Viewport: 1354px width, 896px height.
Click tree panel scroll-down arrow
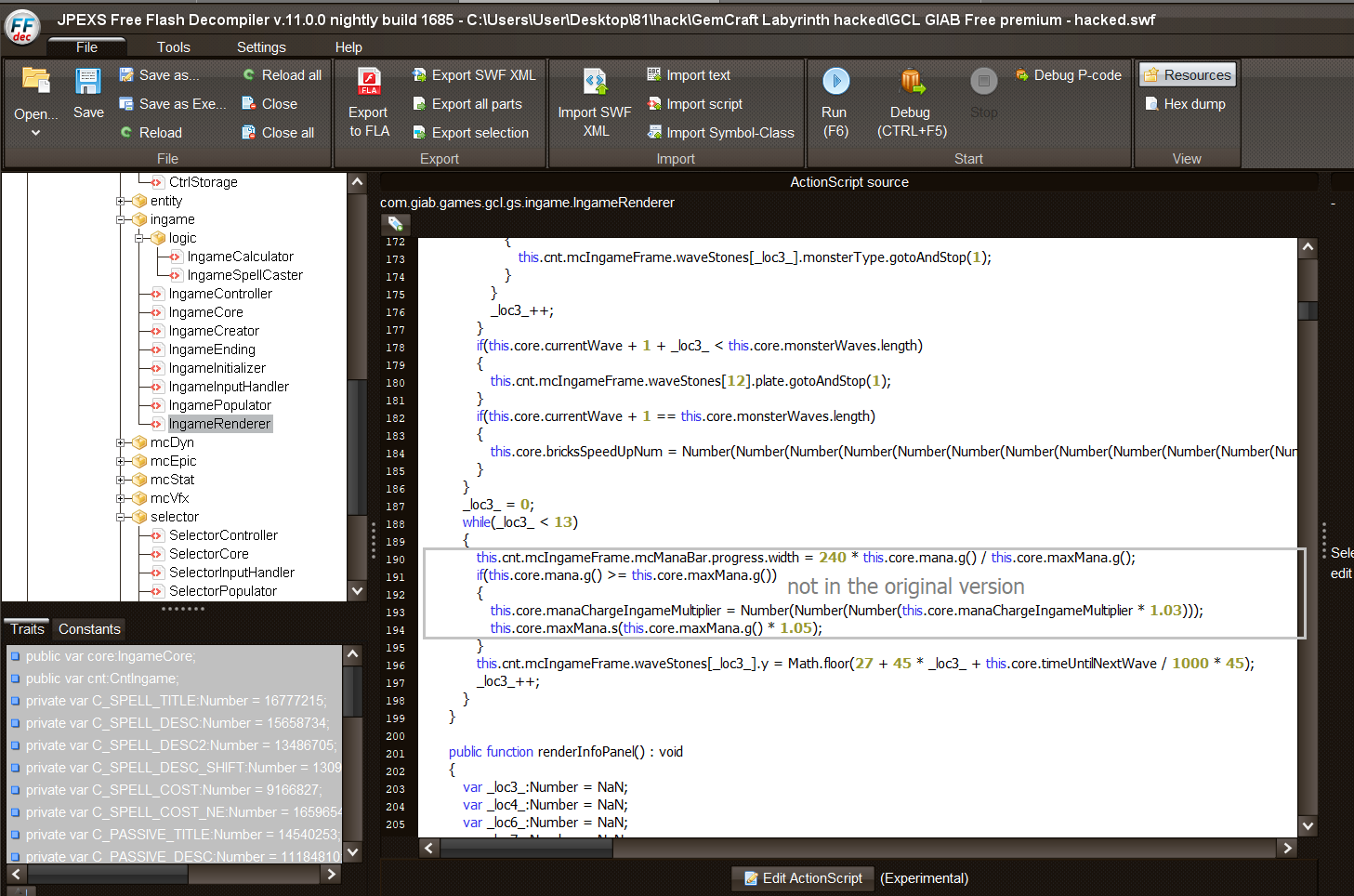[x=357, y=590]
